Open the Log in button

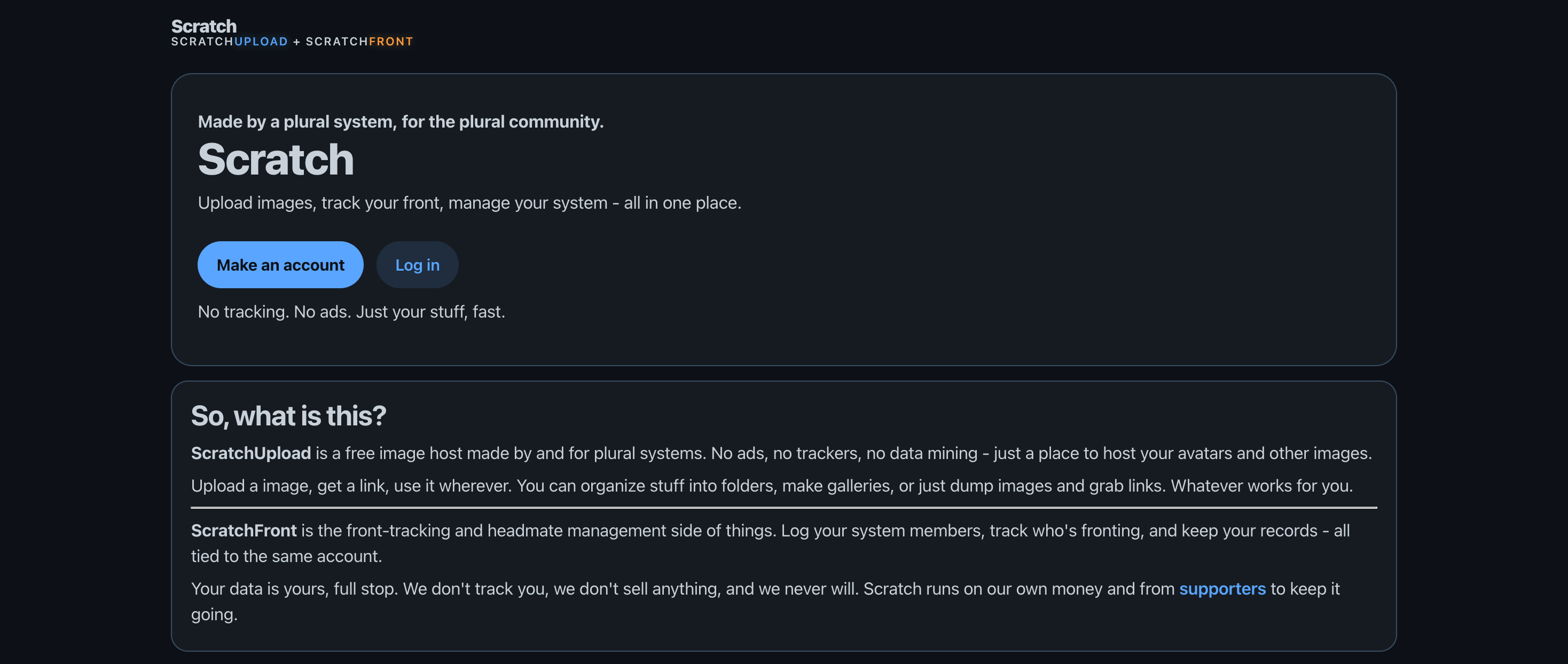click(417, 265)
